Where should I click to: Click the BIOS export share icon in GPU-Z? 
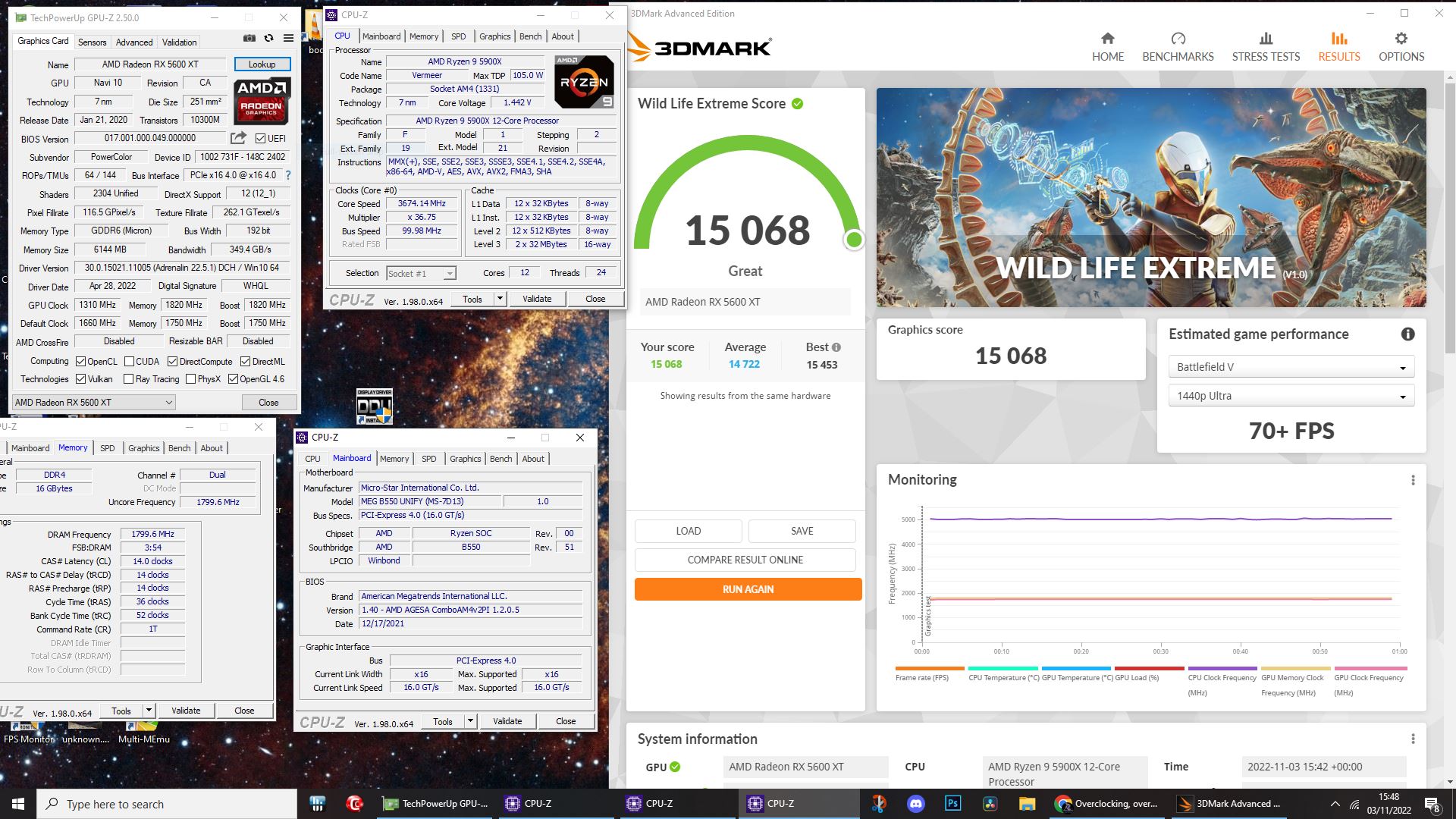click(238, 138)
